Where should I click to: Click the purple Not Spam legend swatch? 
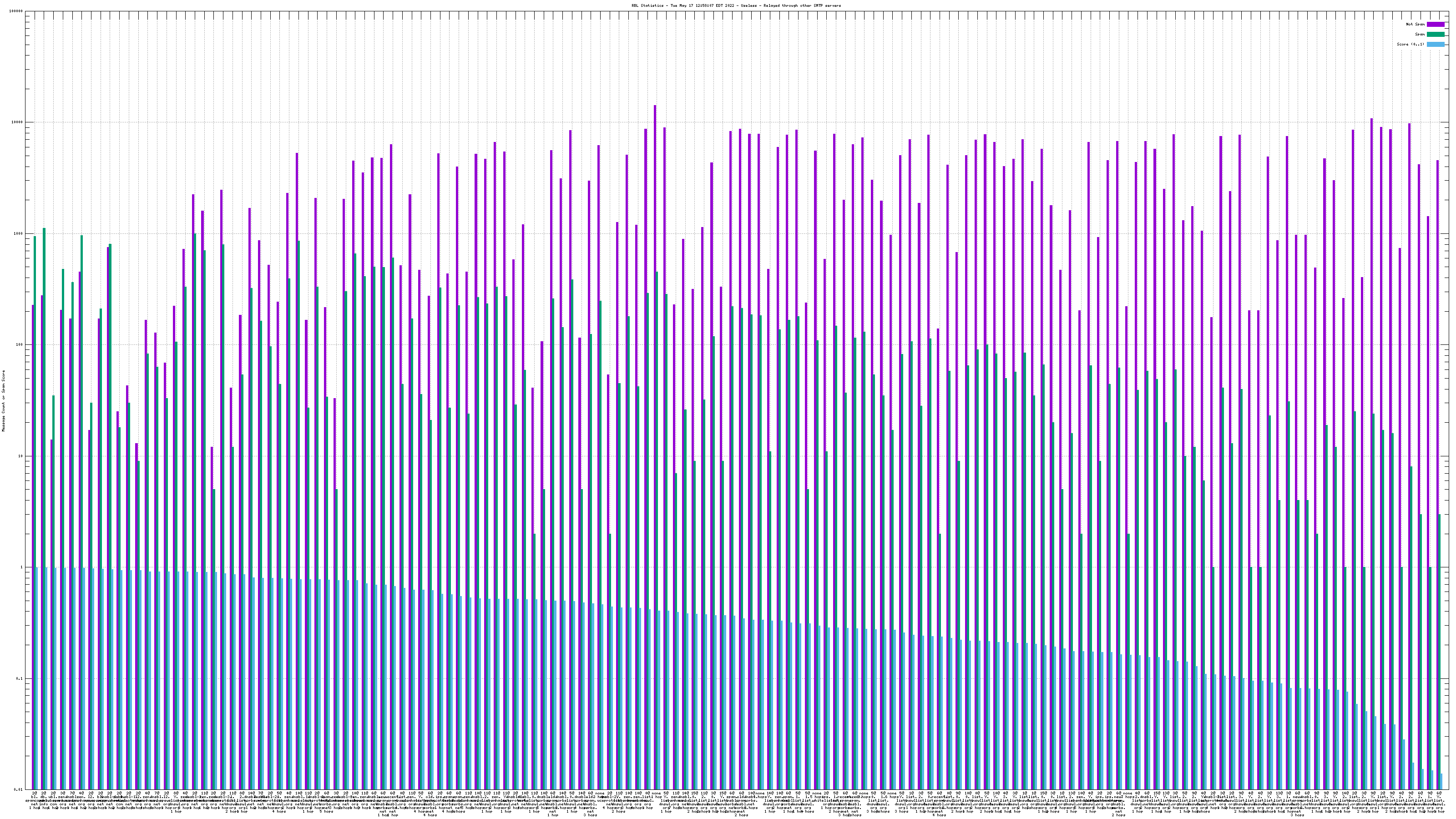pos(1435,24)
